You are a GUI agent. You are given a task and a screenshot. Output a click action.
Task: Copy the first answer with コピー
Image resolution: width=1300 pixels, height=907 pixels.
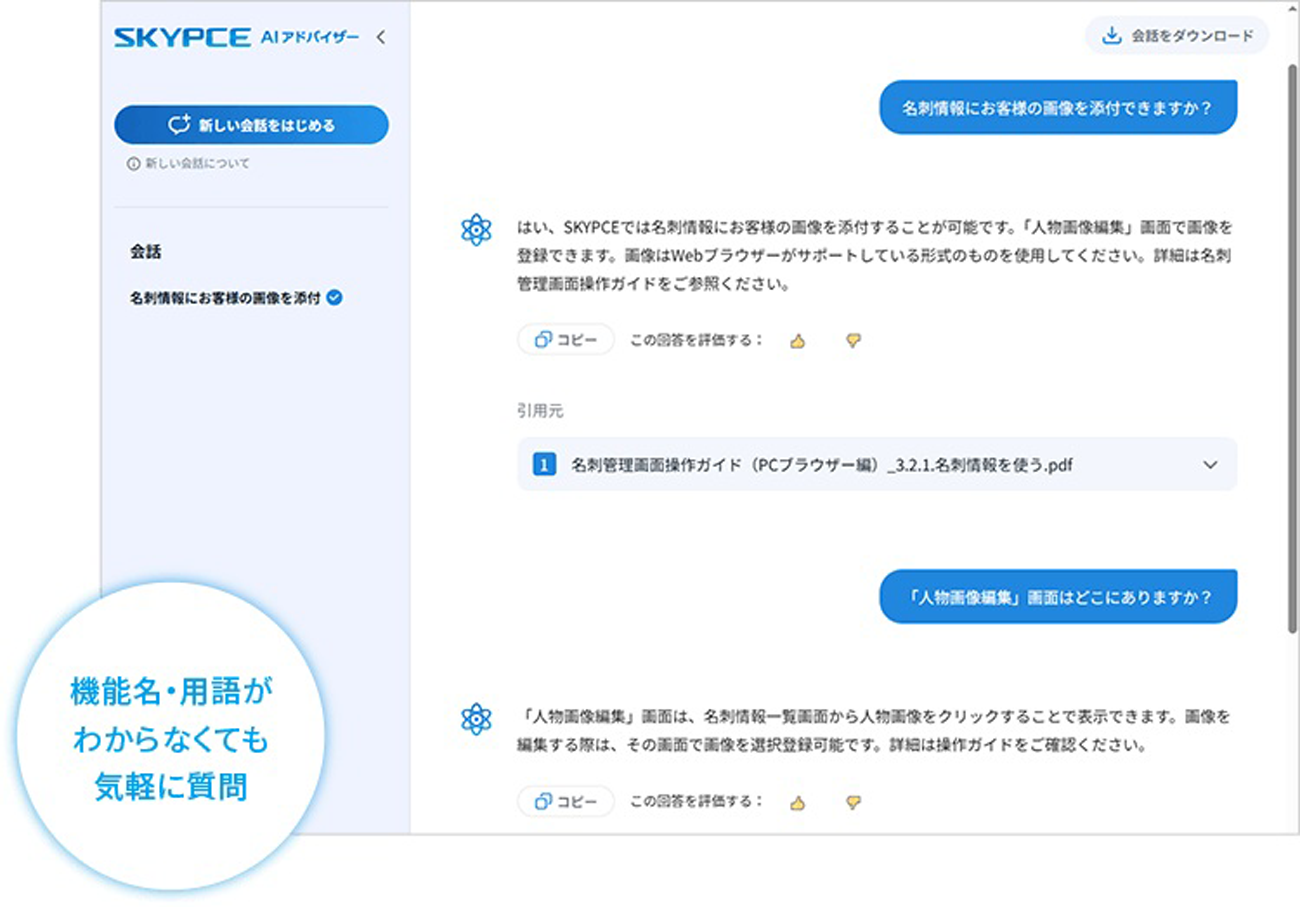pos(566,340)
